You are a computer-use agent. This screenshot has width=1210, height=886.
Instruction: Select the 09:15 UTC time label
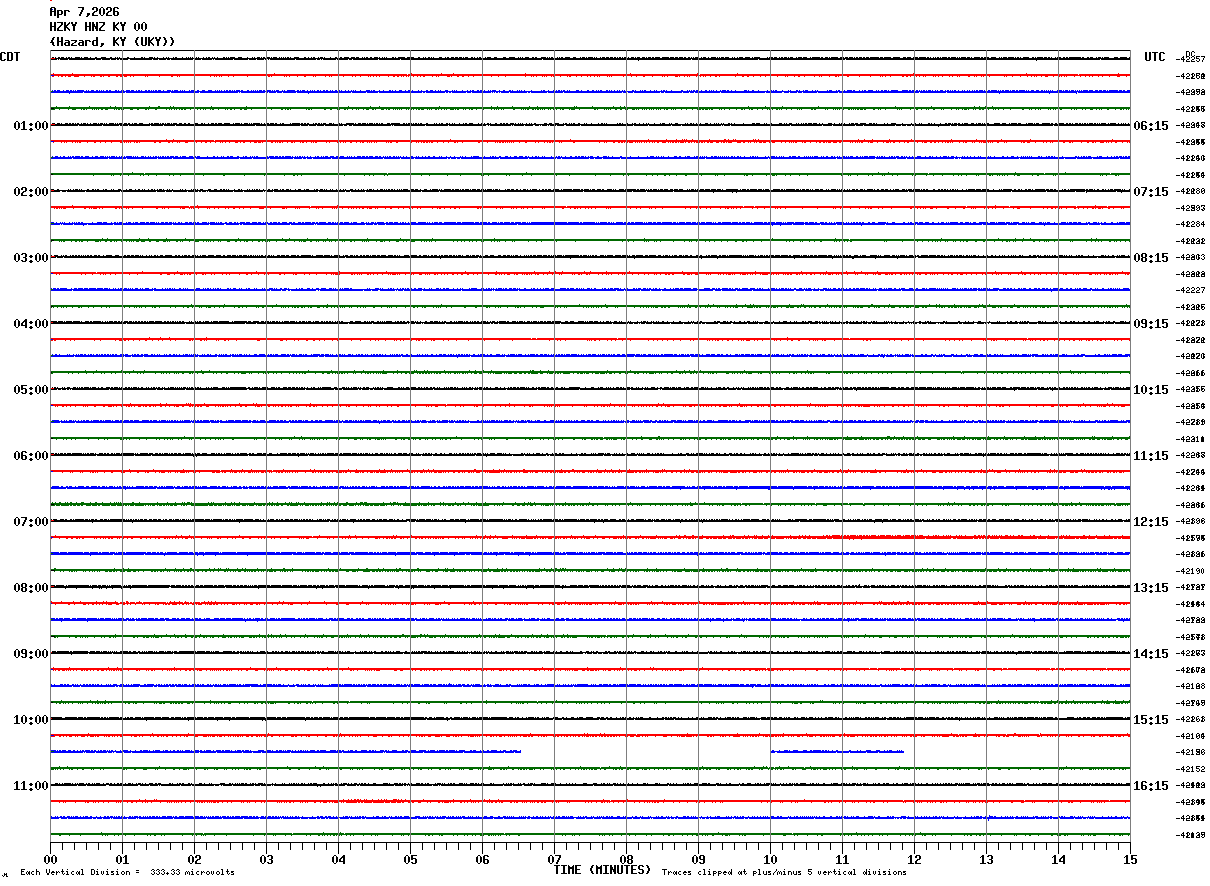pos(1150,324)
